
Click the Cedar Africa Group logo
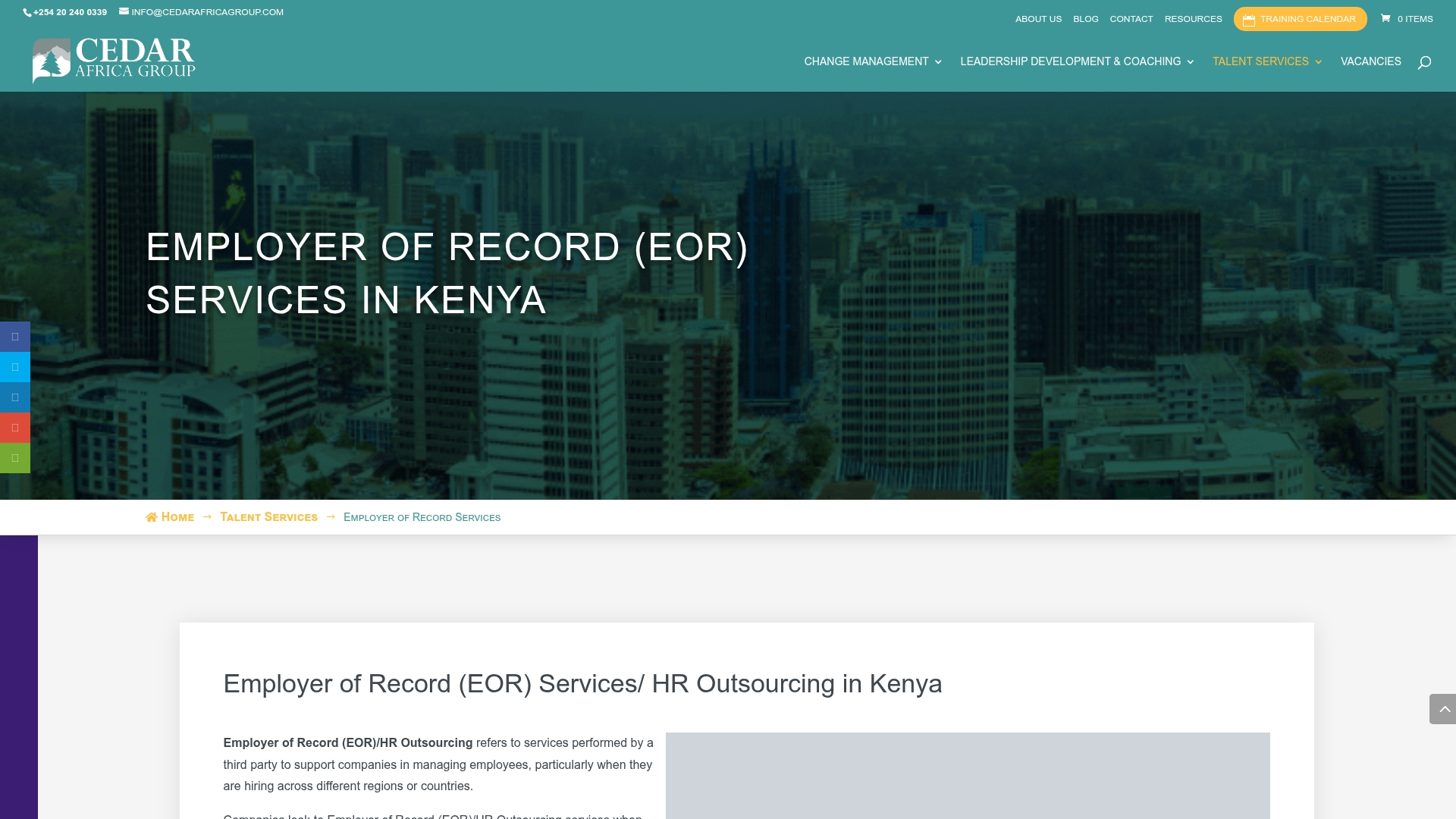pos(114,60)
